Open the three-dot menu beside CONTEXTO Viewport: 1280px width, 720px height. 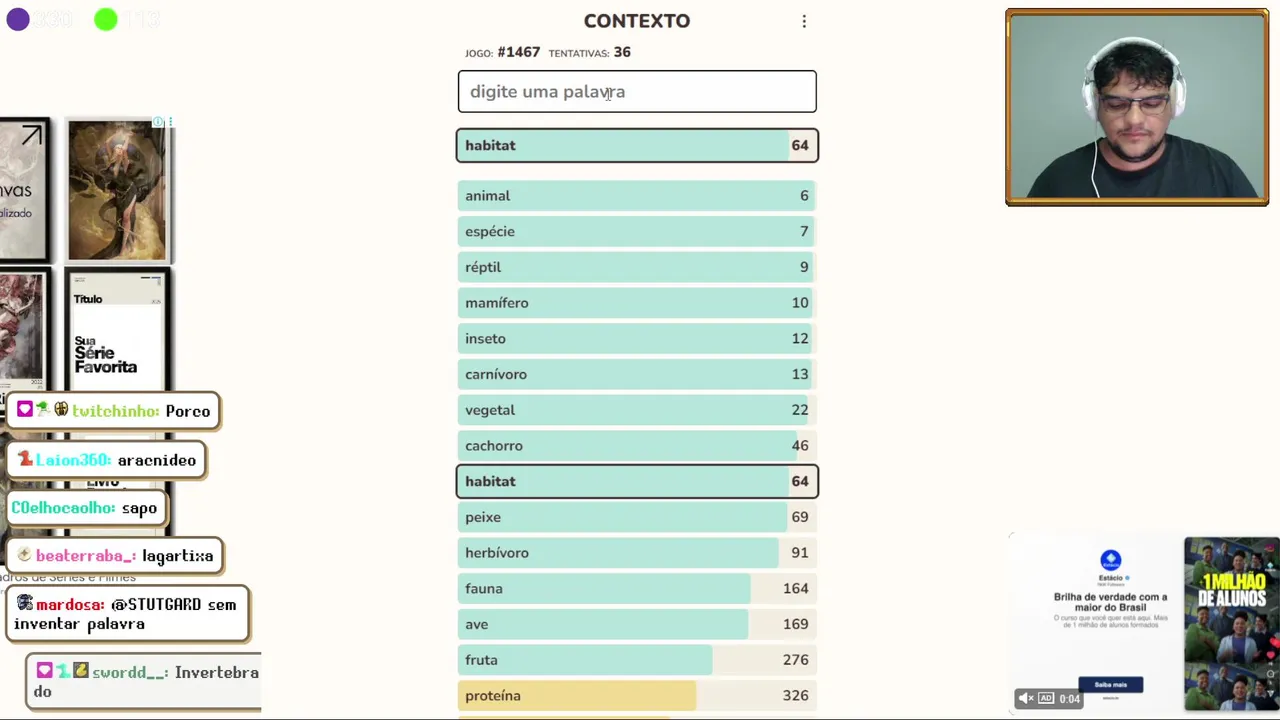point(804,21)
